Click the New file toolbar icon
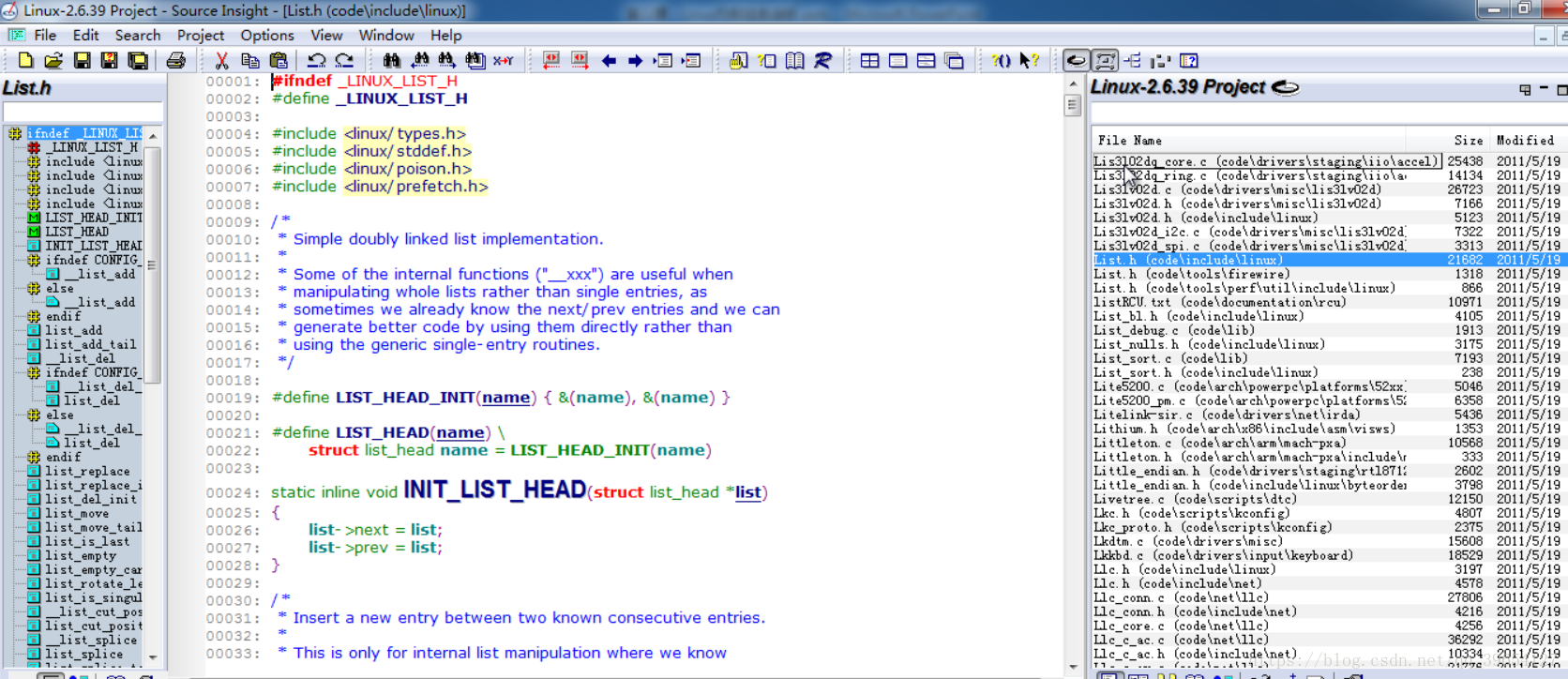1568x679 pixels. [25, 61]
